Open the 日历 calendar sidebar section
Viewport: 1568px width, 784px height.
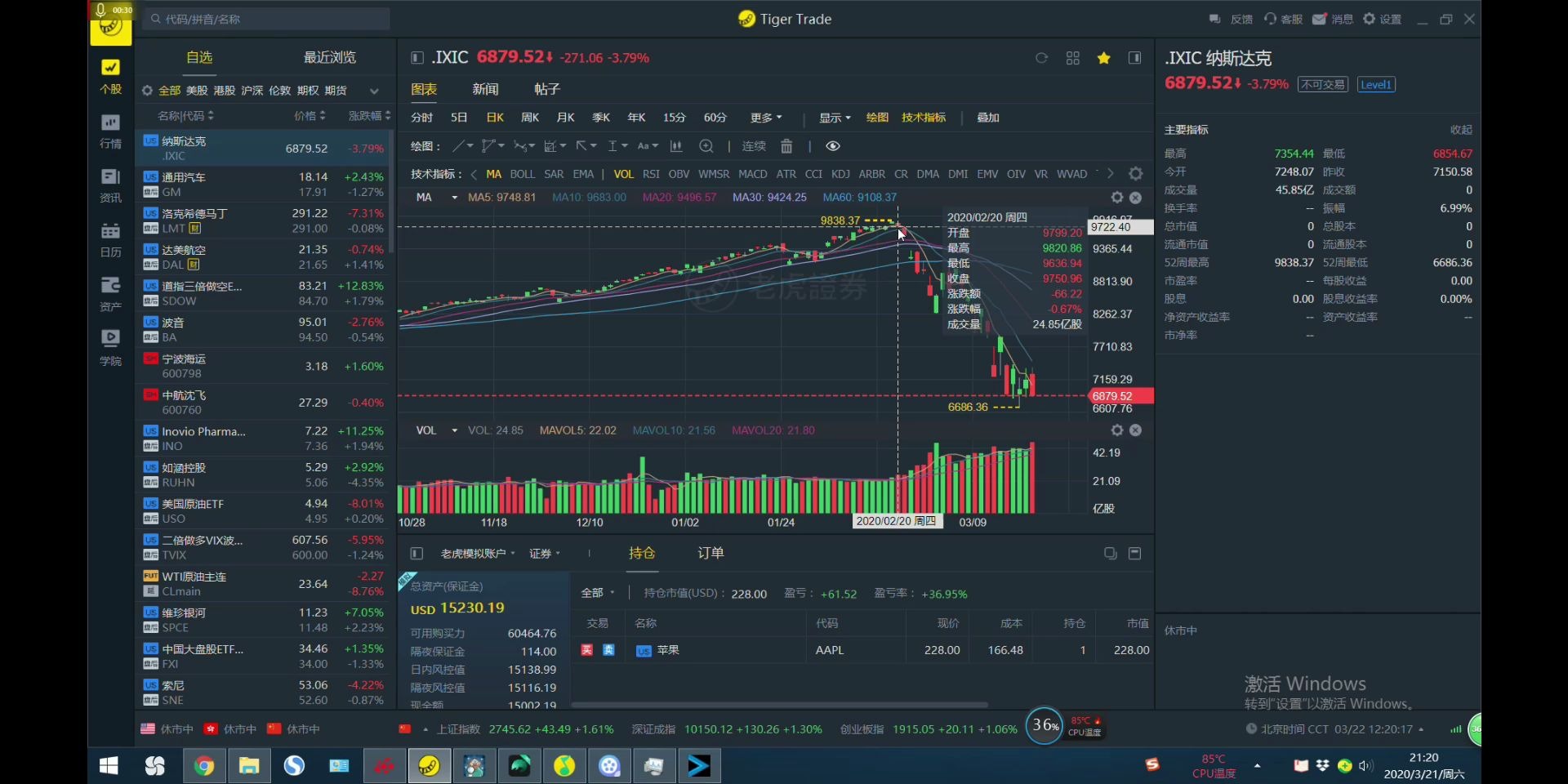click(x=110, y=240)
